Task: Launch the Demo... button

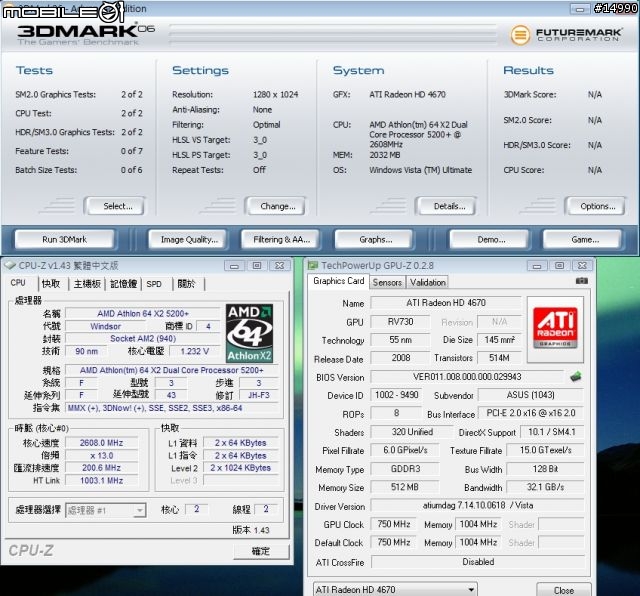Action: pos(489,239)
